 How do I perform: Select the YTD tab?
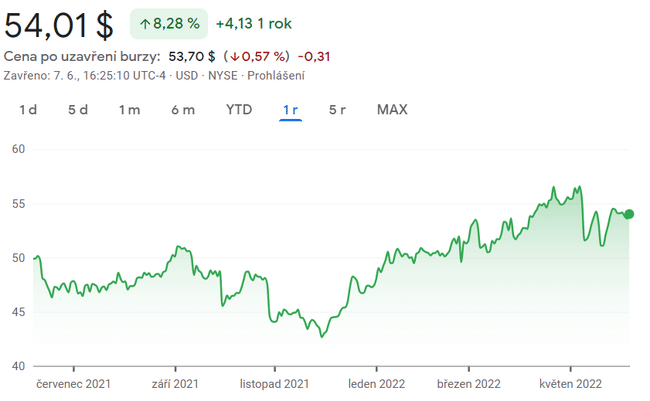point(239,110)
